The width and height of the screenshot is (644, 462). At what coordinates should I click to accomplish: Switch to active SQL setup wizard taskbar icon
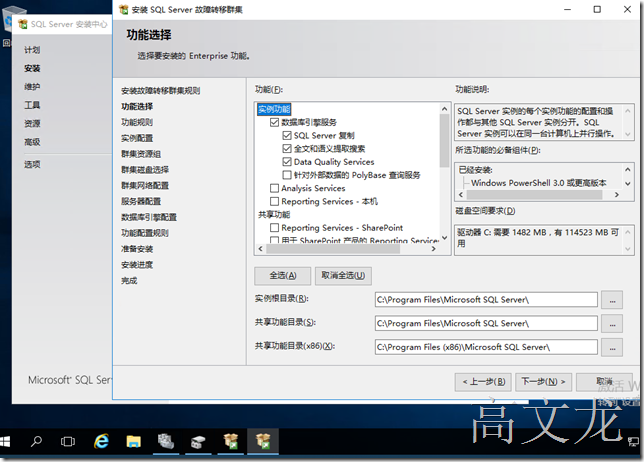tap(263, 442)
